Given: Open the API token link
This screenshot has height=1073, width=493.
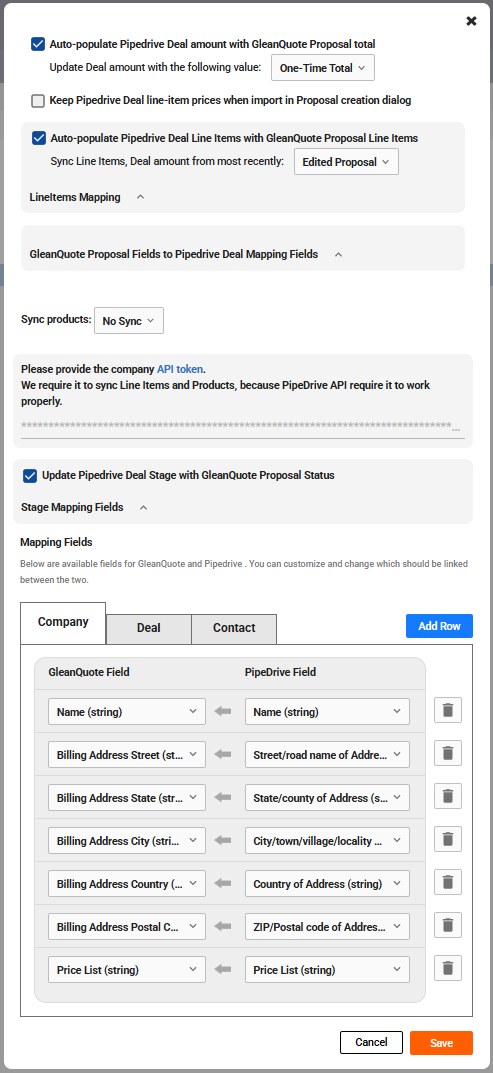Looking at the screenshot, I should (180, 370).
